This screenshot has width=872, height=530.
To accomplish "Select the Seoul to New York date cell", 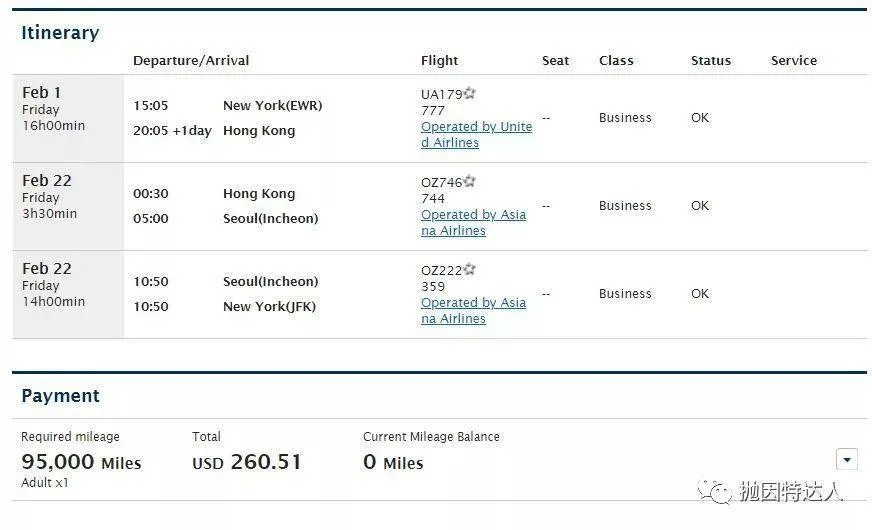I will [68, 294].
